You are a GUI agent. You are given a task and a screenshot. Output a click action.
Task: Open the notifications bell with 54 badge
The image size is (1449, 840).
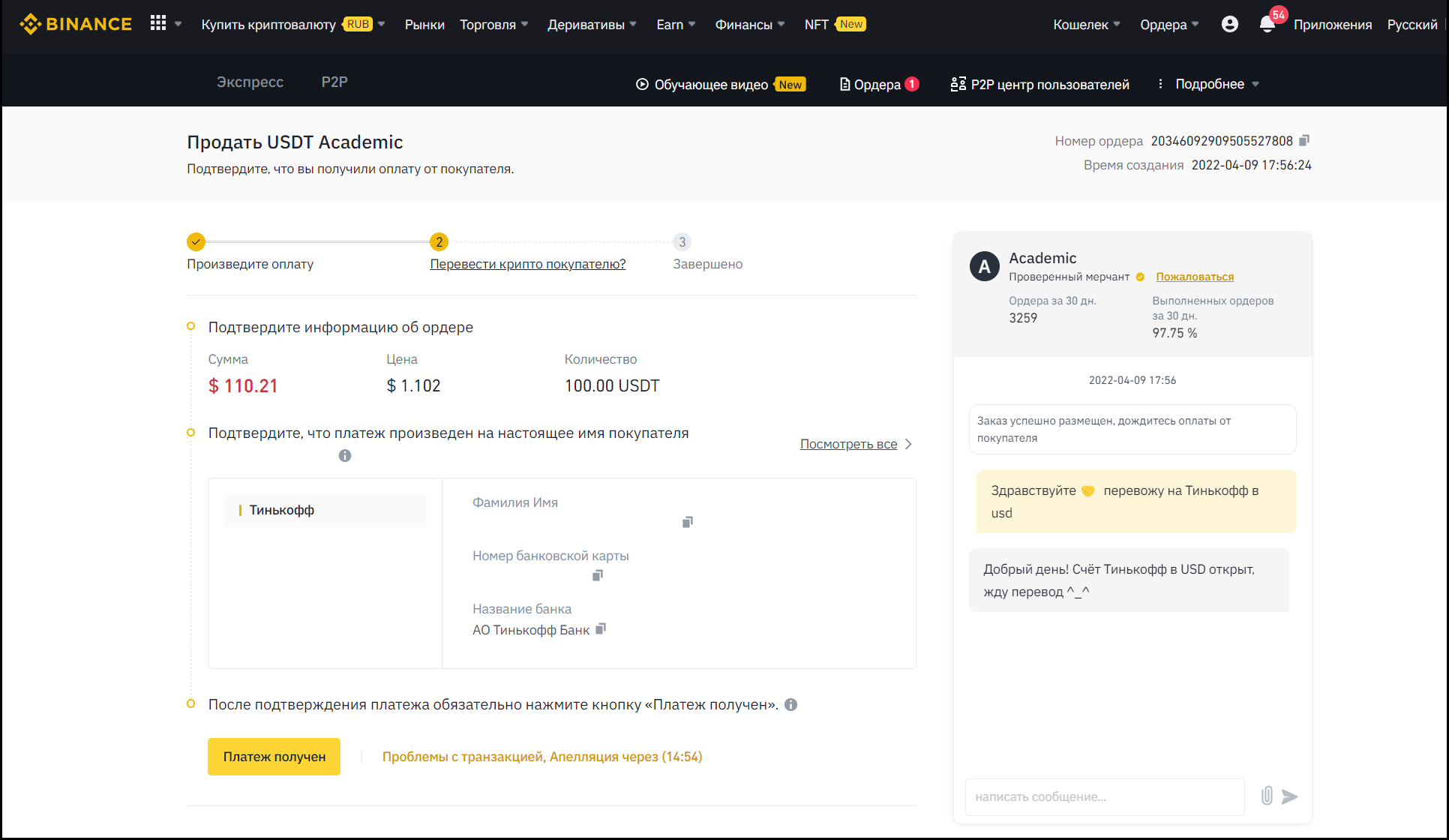1268,23
